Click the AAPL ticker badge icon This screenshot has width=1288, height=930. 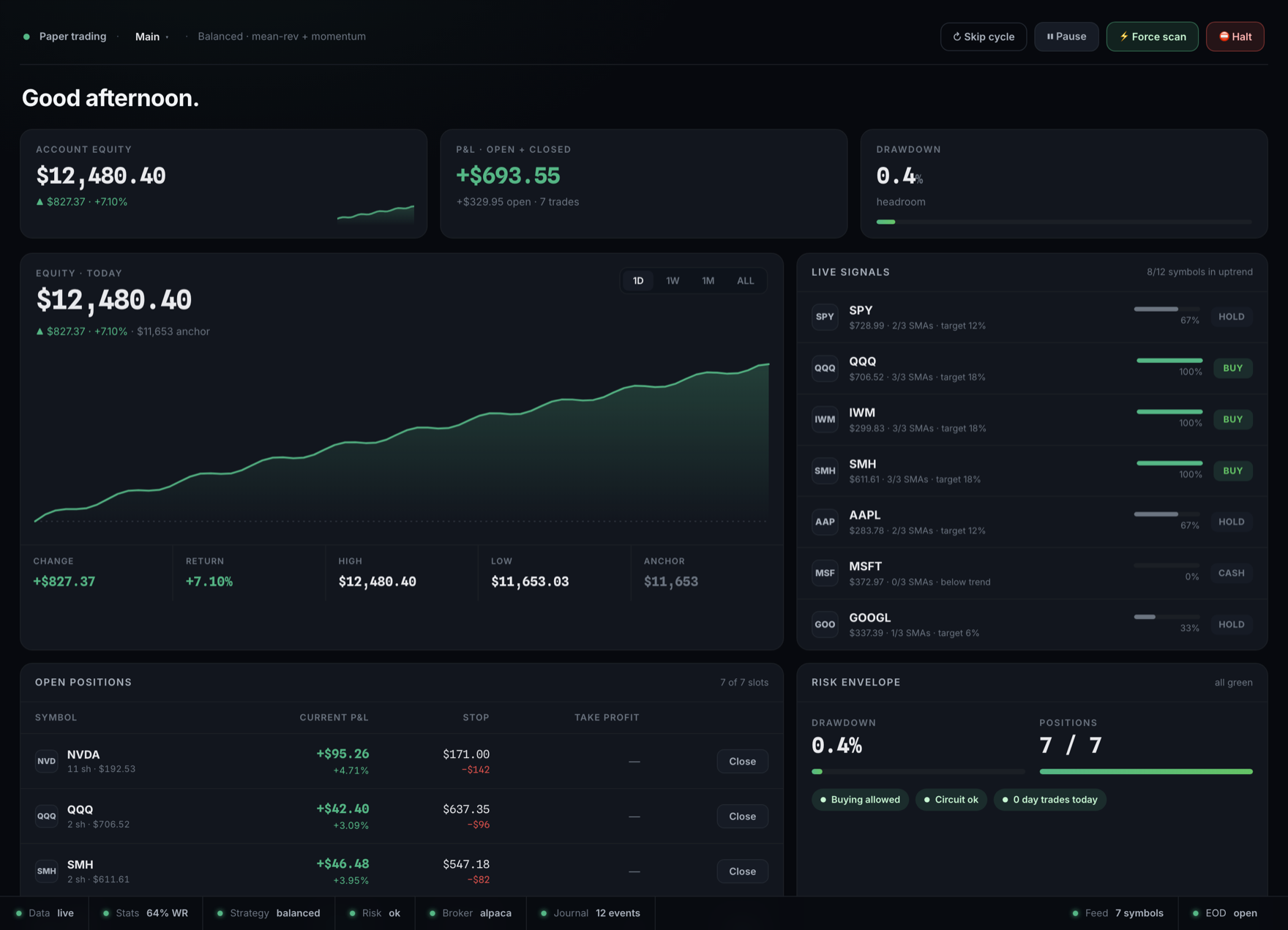(x=825, y=522)
